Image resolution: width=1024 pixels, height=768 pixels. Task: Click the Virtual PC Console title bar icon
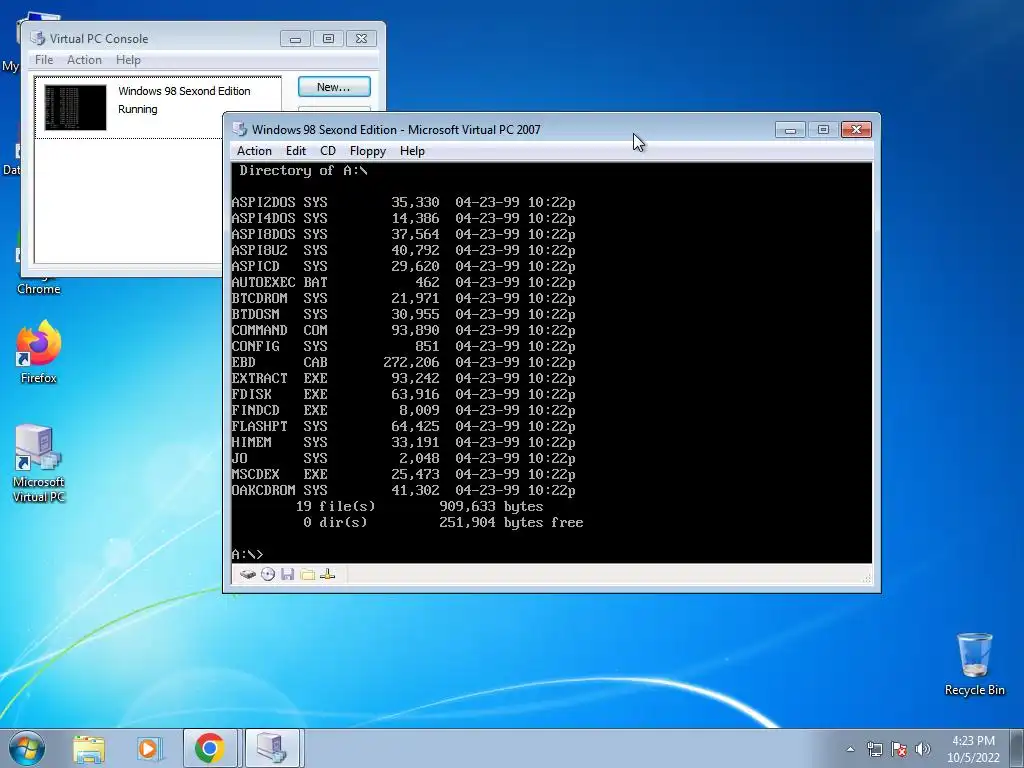point(38,39)
